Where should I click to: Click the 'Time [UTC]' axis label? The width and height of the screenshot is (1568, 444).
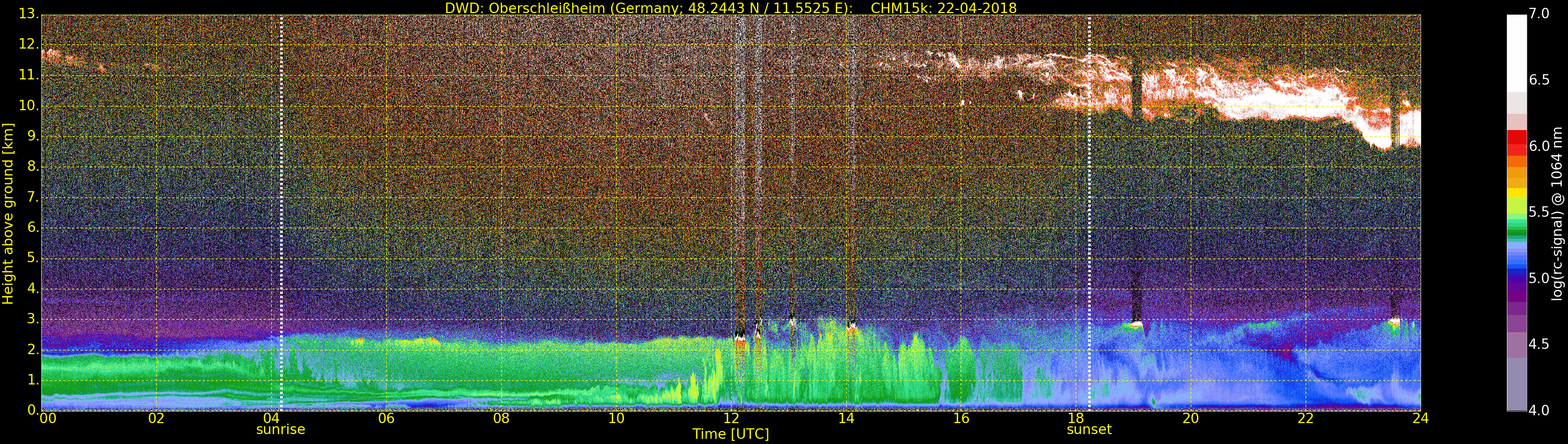click(731, 434)
